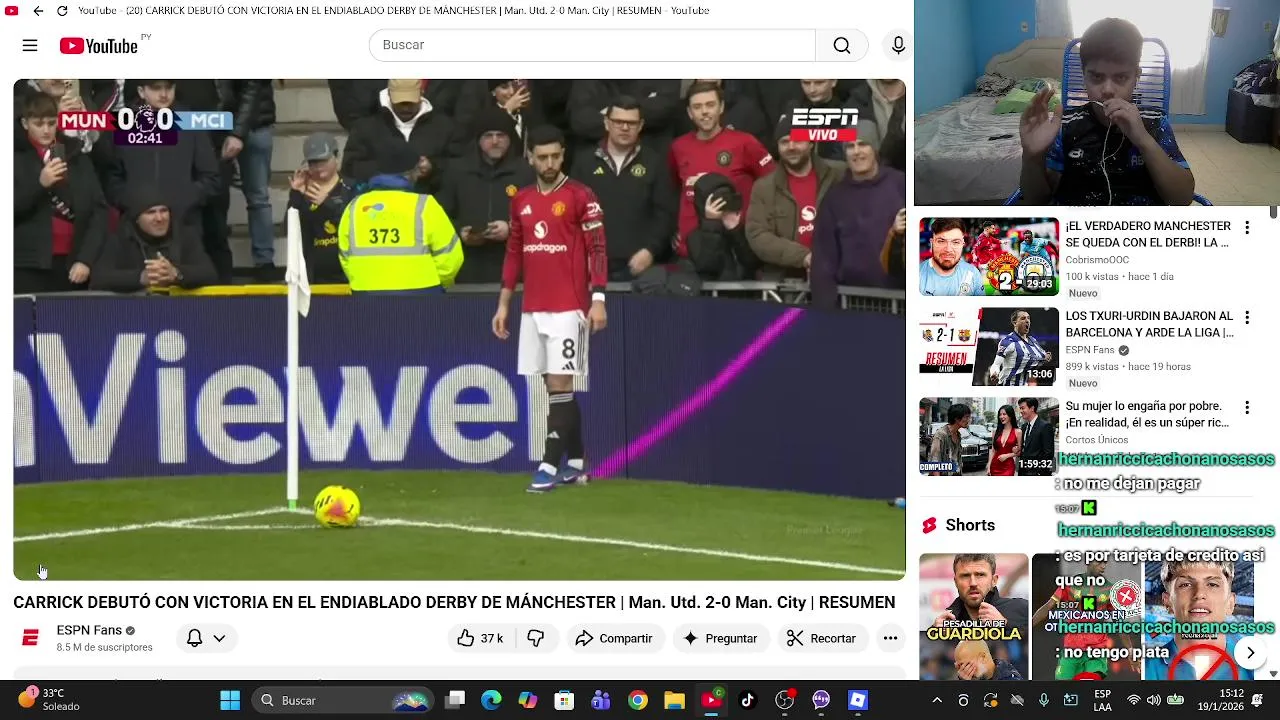Click the Cortos Únicos channel name

click(1097, 440)
